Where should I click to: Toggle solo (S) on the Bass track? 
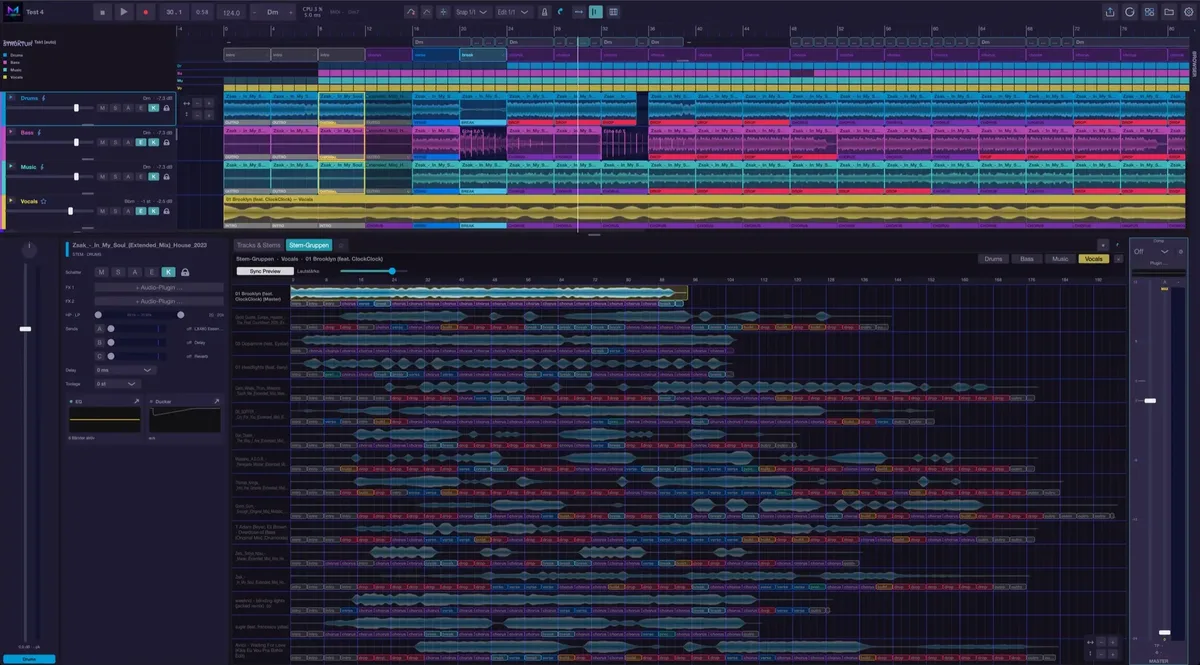click(115, 143)
